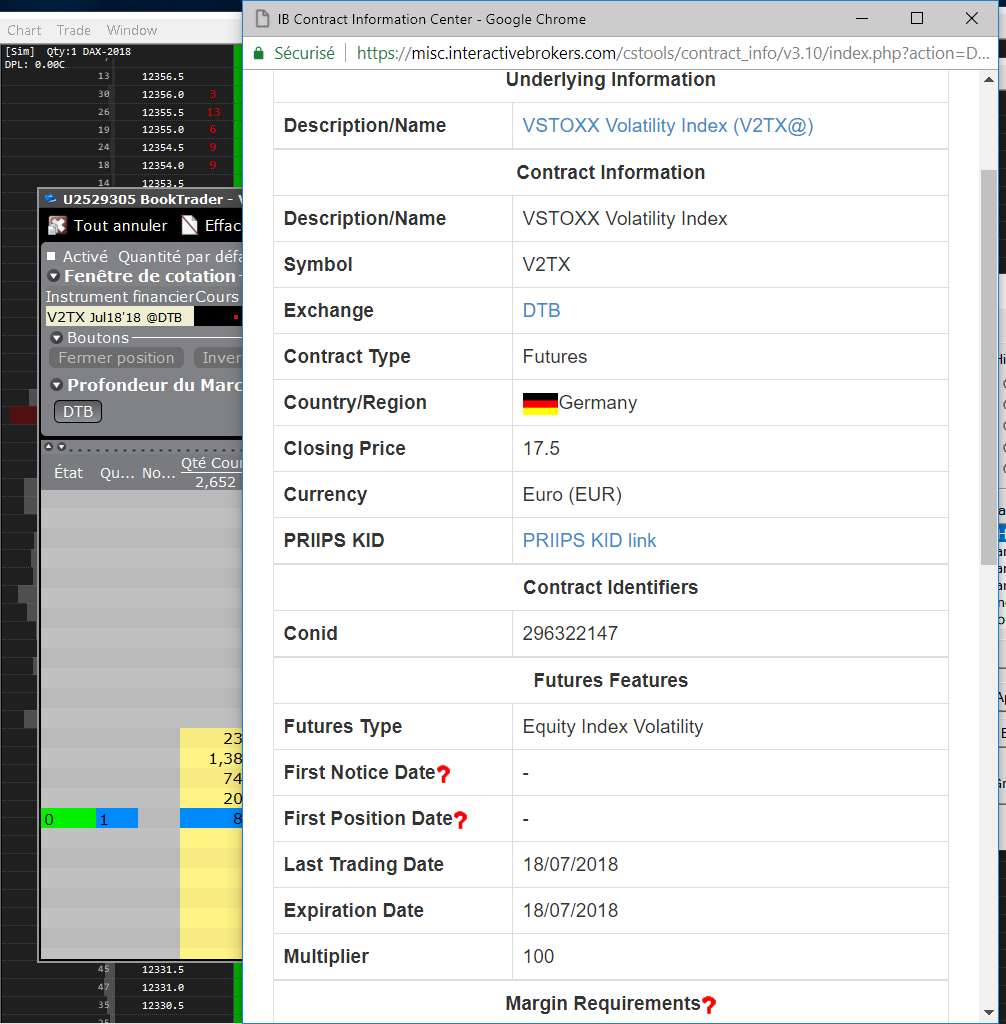Viewport: 1006px width, 1024px height.
Task: Click the Closing Price value 17.5
Action: (541, 448)
